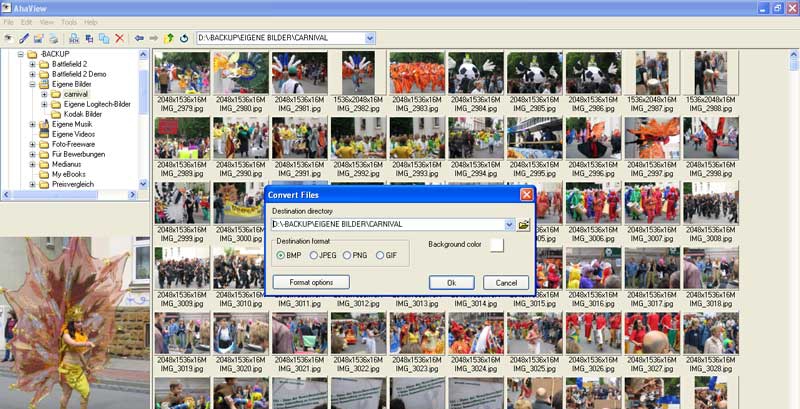The image size is (800, 409).
Task: Collapse the Eigene Bilder tree node
Action: pos(32,84)
